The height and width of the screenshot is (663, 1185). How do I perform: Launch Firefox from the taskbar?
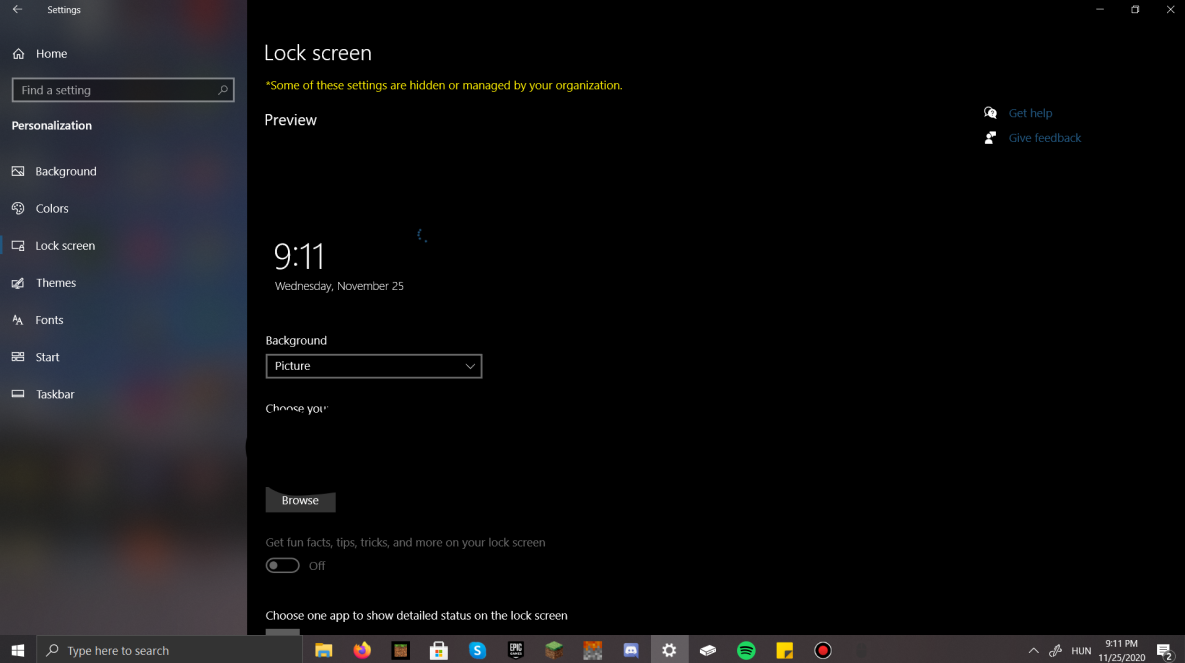[x=362, y=650]
